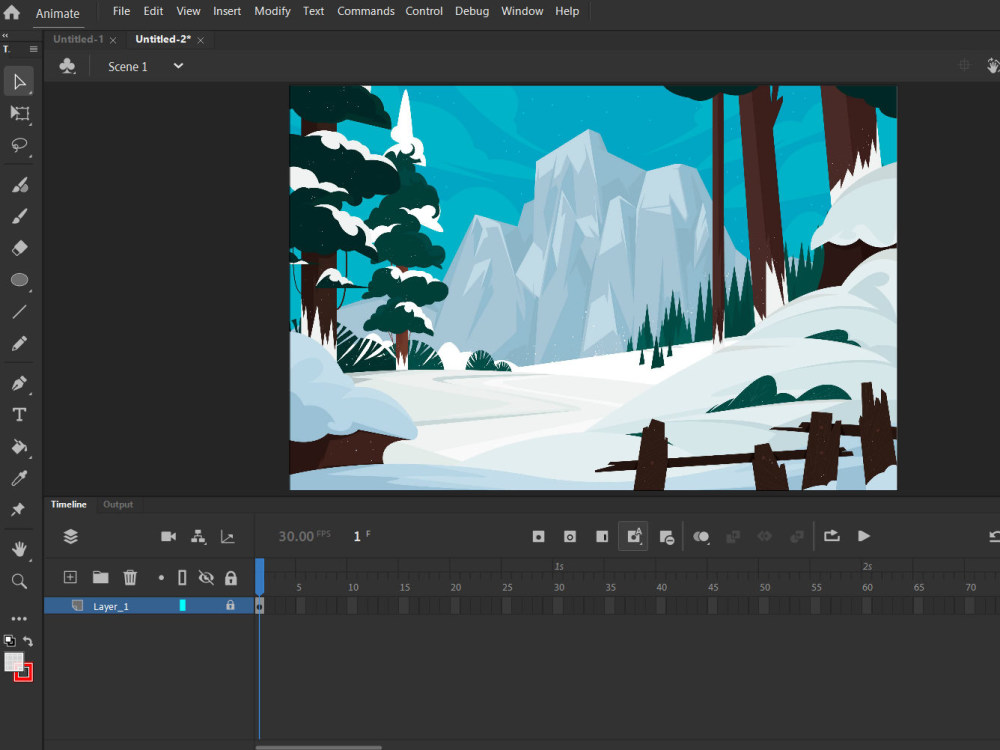Switch to the Output tab
The height and width of the screenshot is (750, 1000).
[118, 504]
